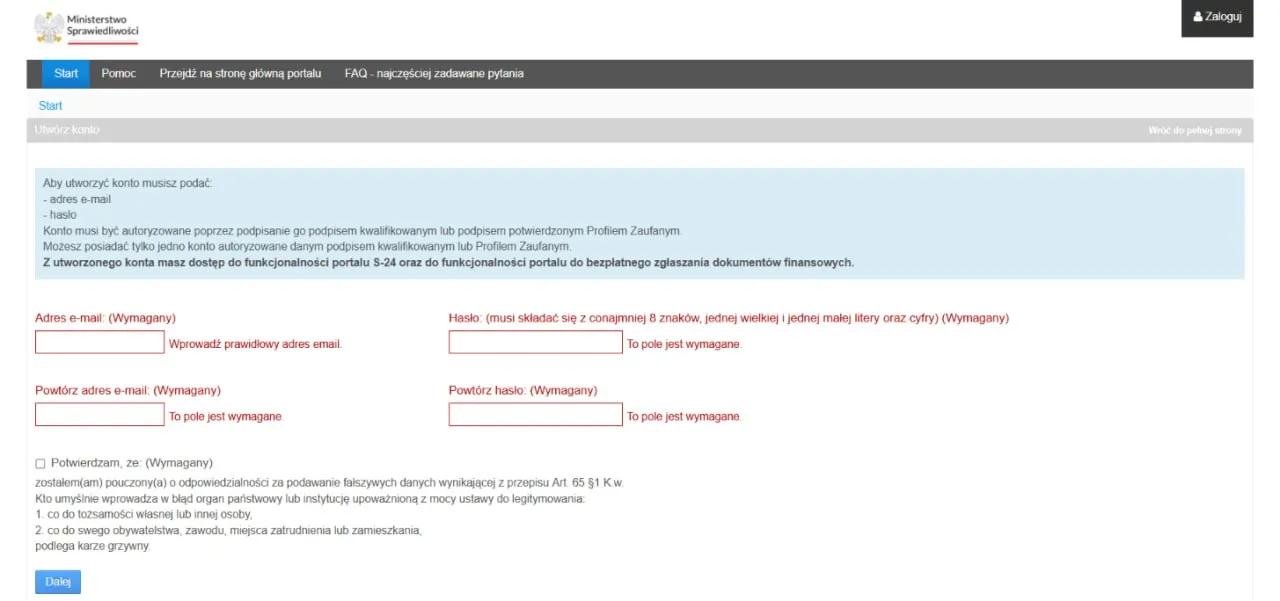
Task: Click the 'Wprowadź prawidłowy adres email' error text
Action: coord(255,344)
